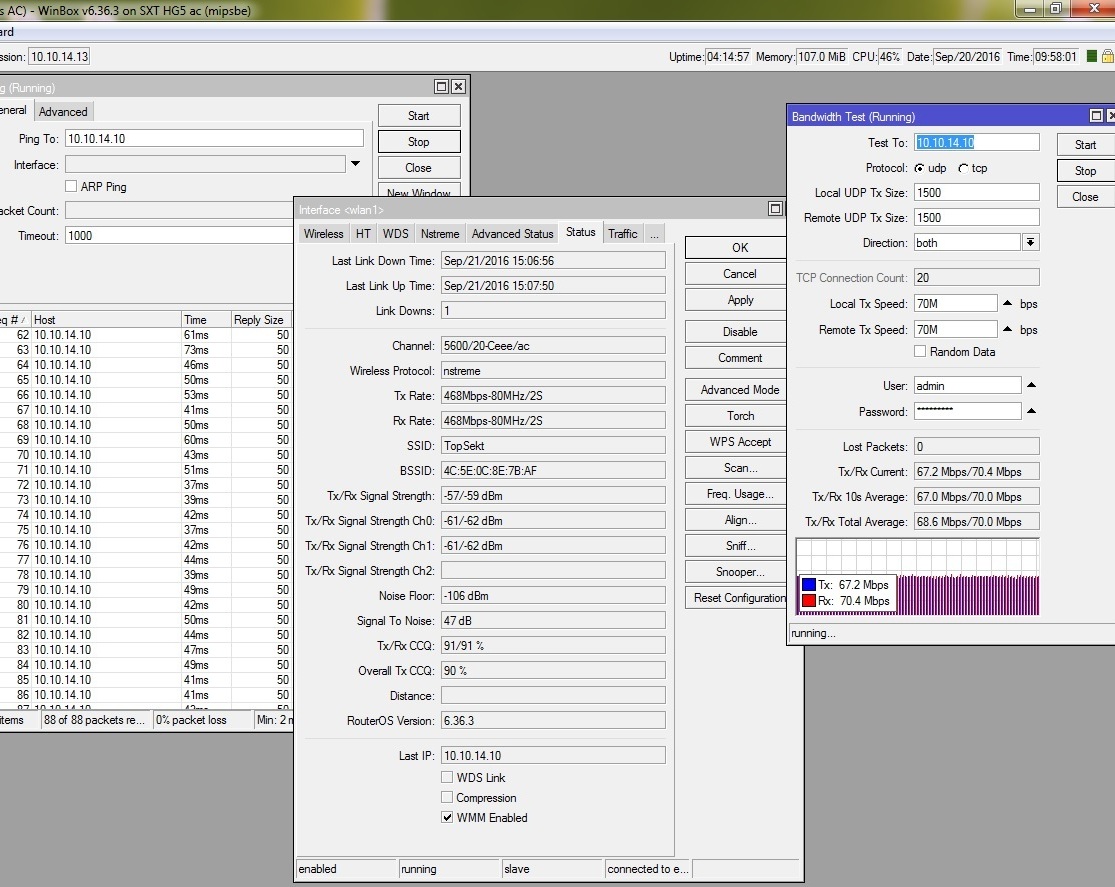
Task: Switch to Advanced Mode
Action: [737, 390]
